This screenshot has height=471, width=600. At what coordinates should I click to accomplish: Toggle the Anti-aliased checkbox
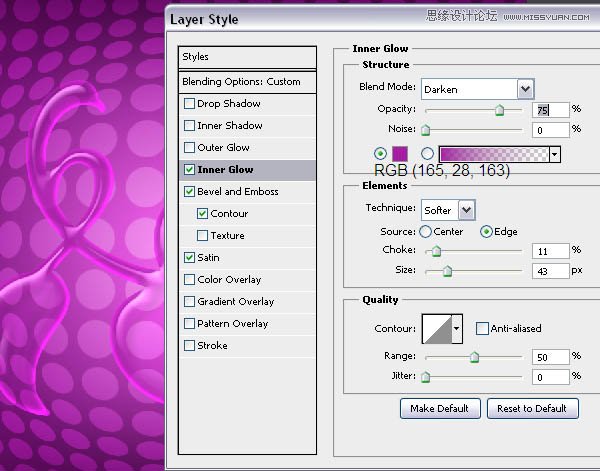point(482,328)
